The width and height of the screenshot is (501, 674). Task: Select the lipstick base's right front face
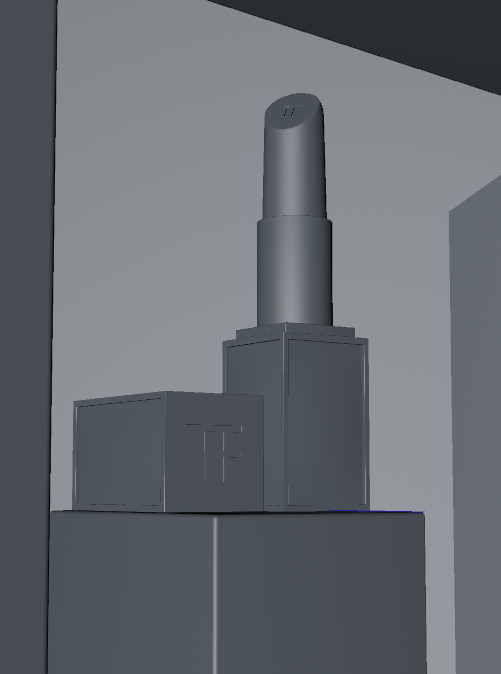pyautogui.click(x=327, y=422)
